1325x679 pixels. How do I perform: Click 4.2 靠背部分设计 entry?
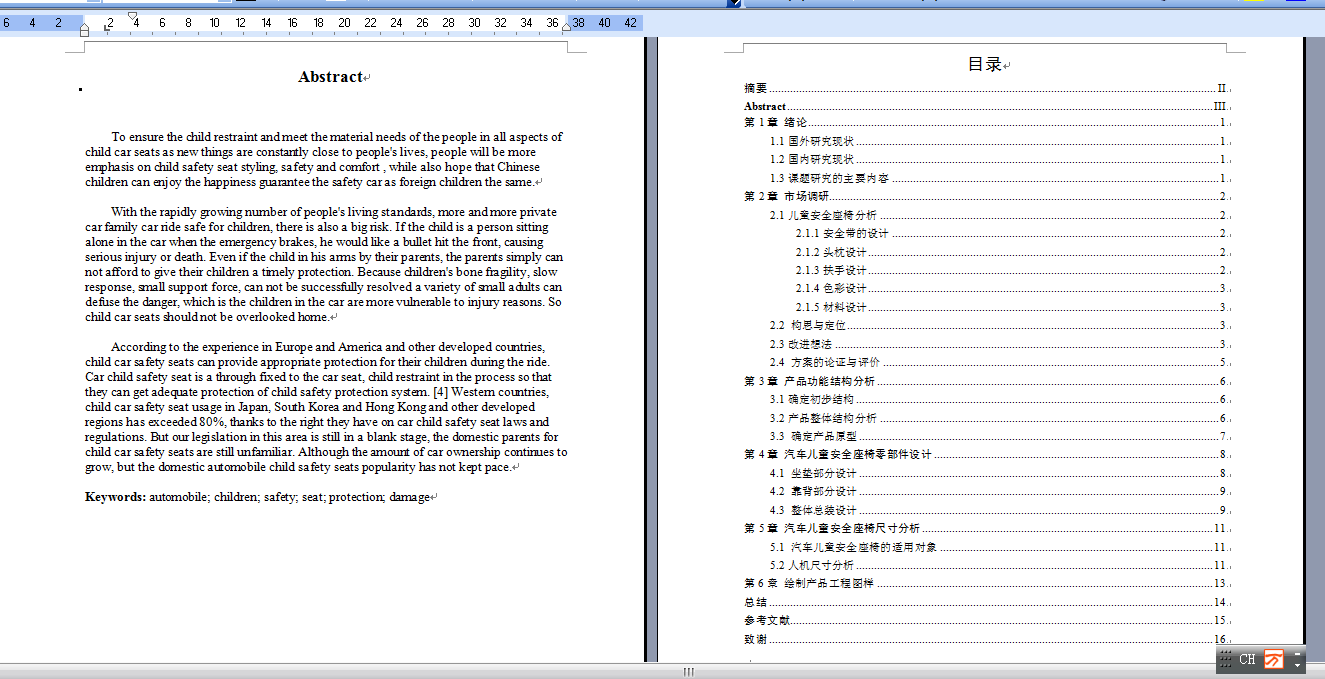[1000, 491]
